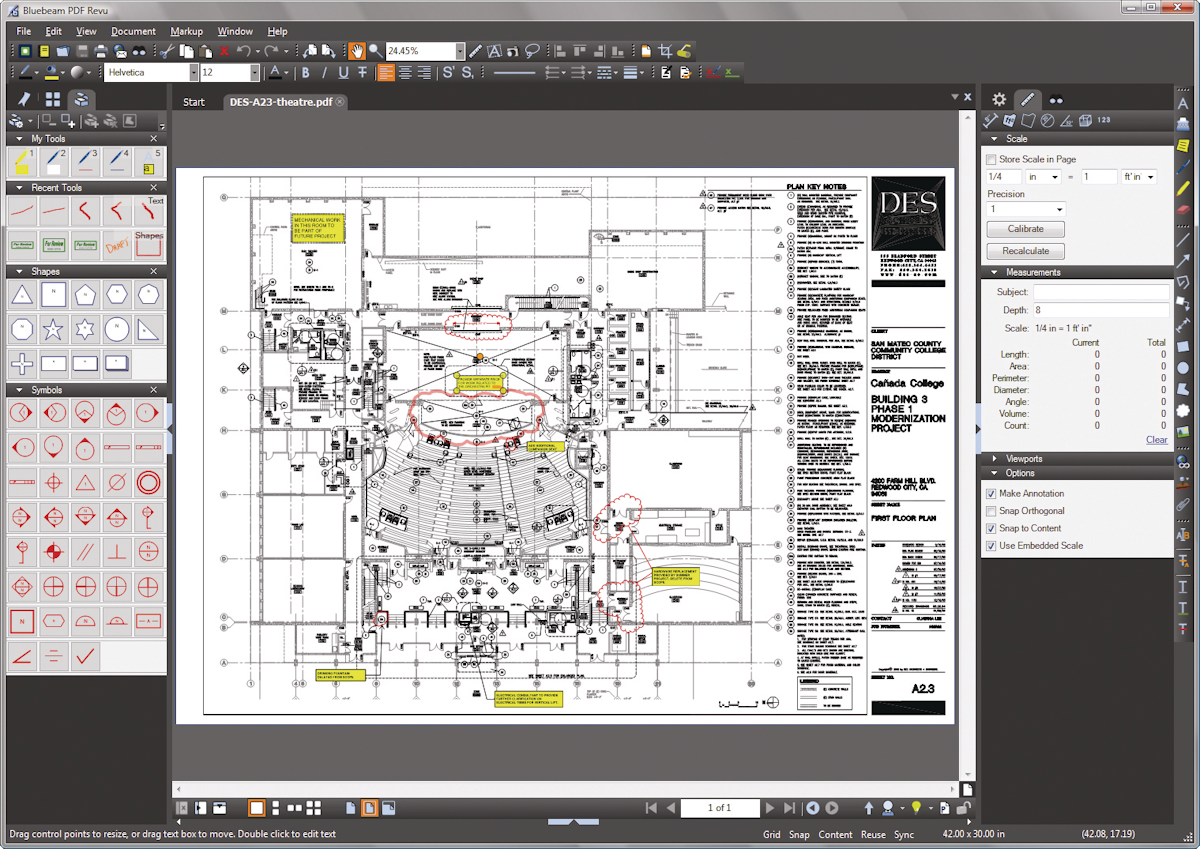The height and width of the screenshot is (849, 1200).
Task: Switch to the Start tab
Action: pos(194,101)
